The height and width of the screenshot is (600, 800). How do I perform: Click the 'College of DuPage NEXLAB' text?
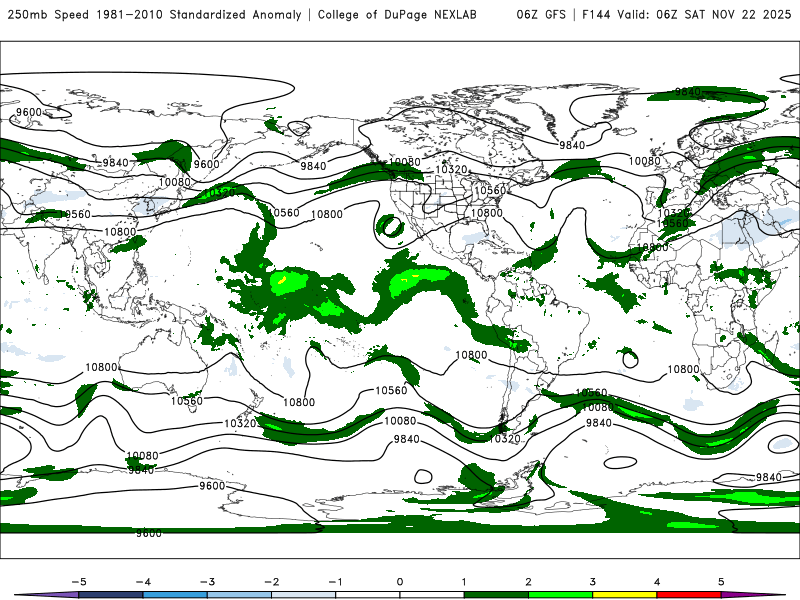tap(397, 14)
